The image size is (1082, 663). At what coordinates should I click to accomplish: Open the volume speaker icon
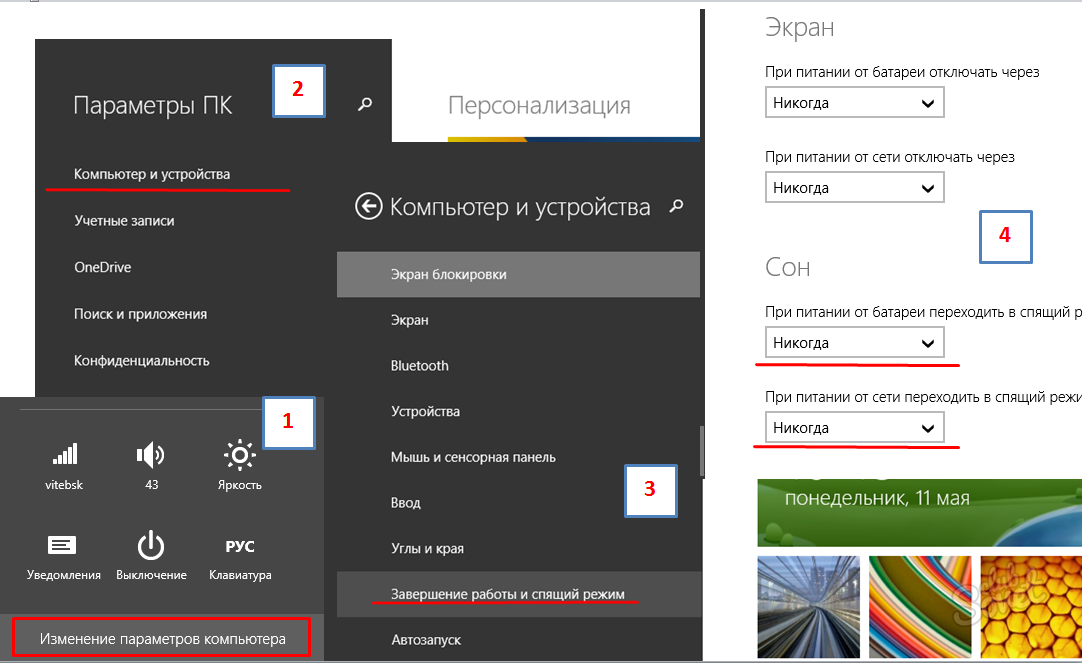pyautogui.click(x=150, y=457)
